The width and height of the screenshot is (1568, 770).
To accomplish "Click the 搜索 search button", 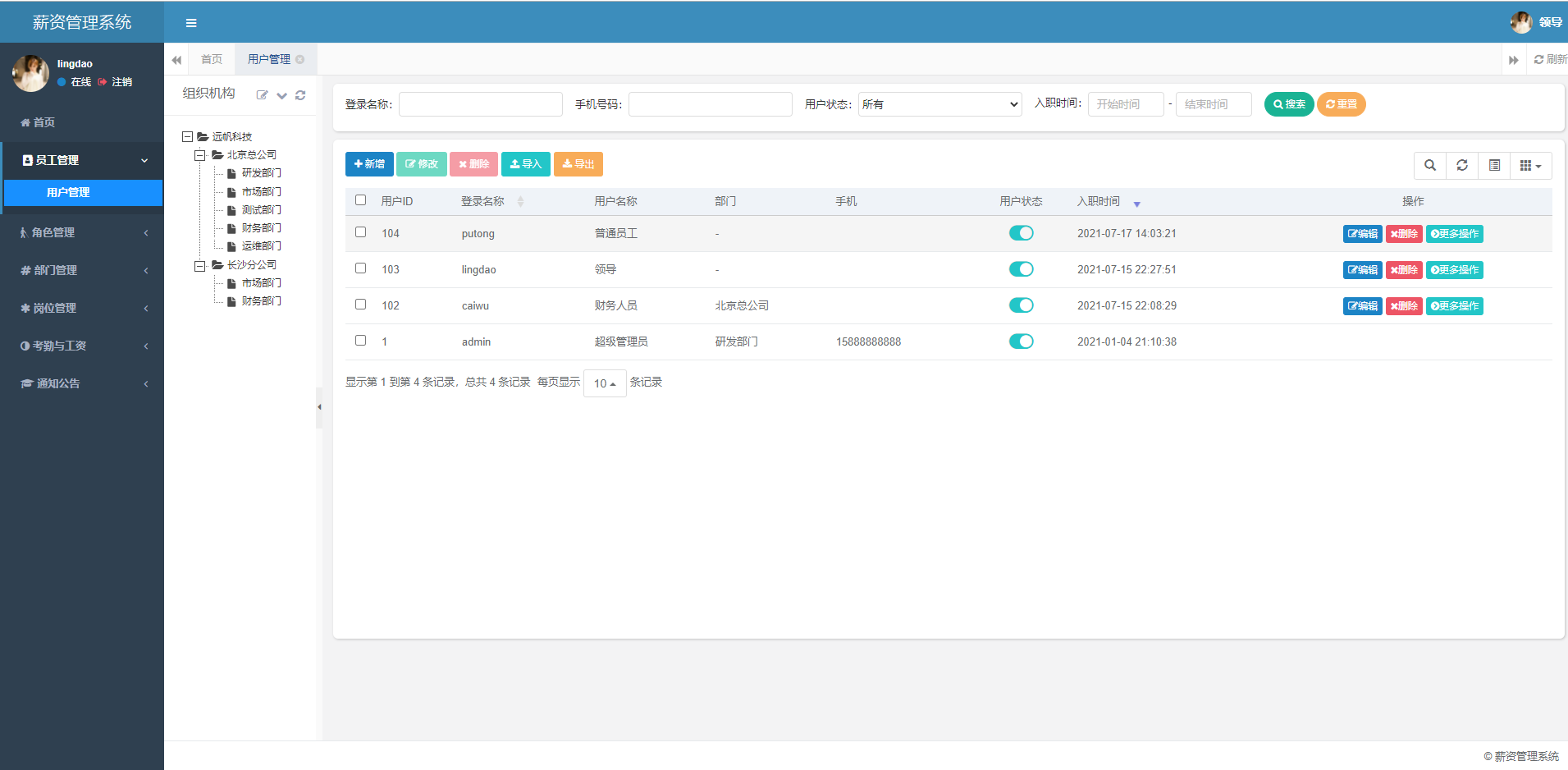I will click(1289, 104).
